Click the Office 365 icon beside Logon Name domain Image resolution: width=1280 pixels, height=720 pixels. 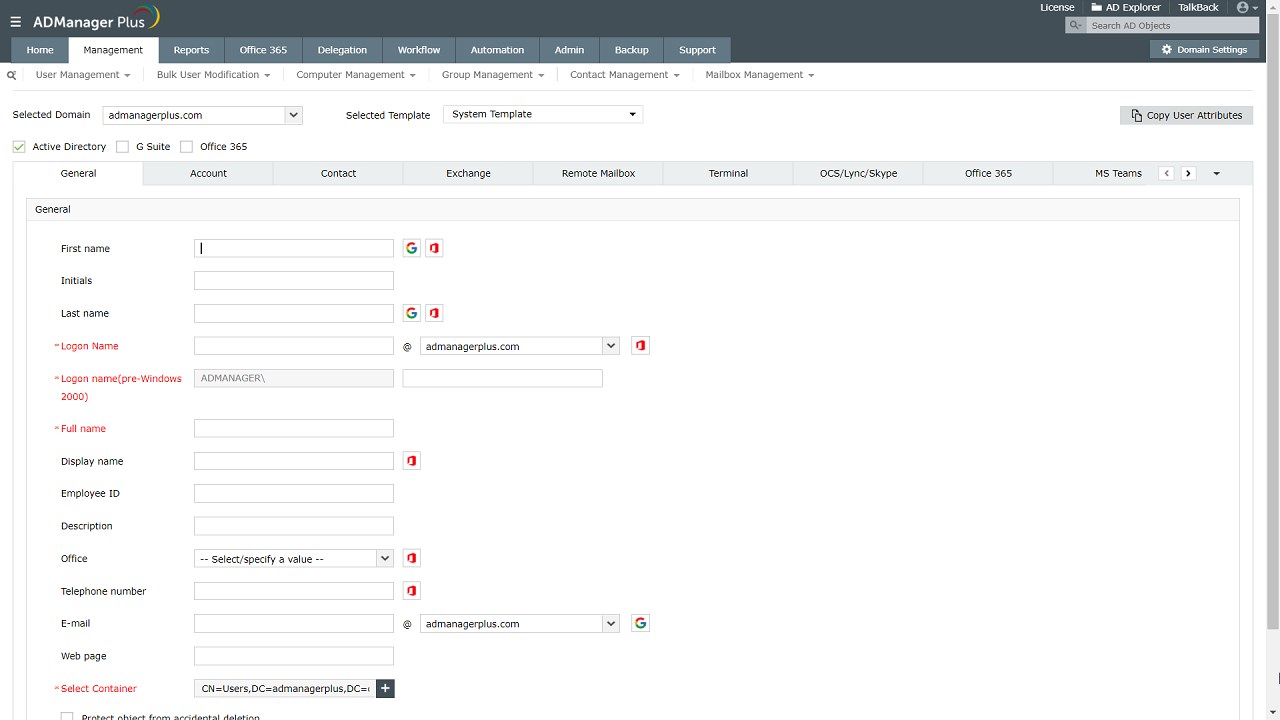641,346
